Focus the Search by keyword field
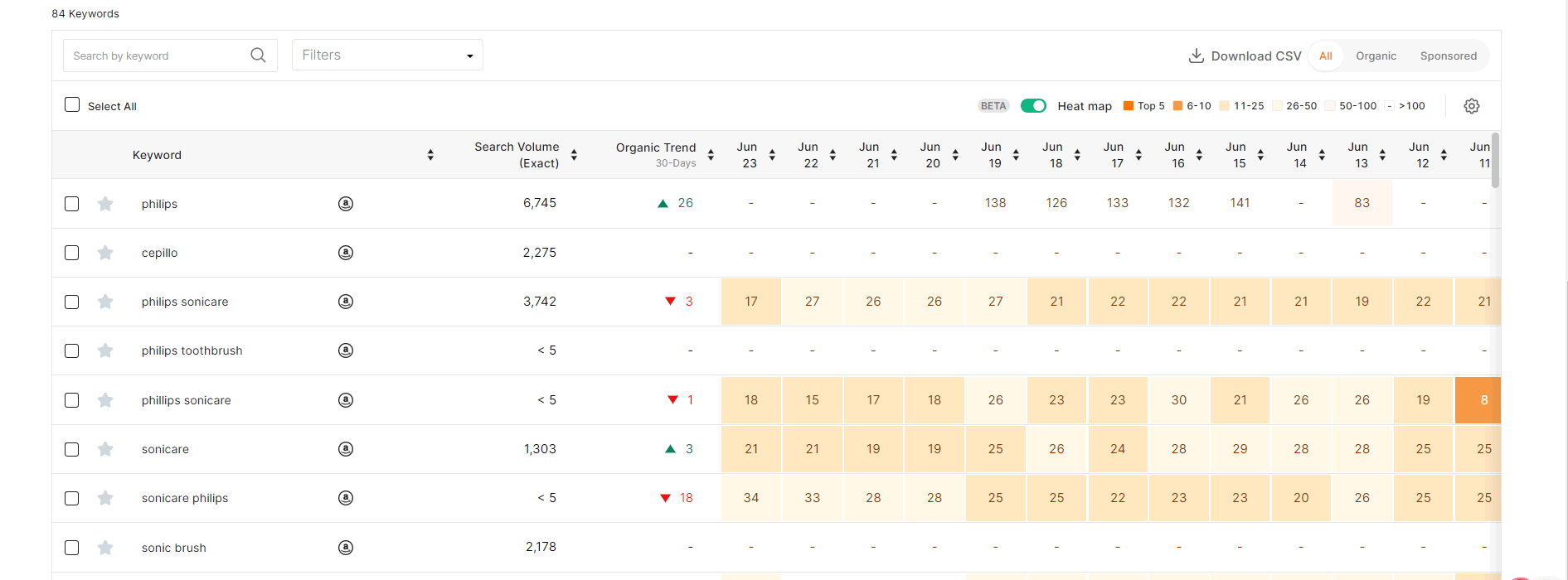1568x580 pixels. click(170, 56)
